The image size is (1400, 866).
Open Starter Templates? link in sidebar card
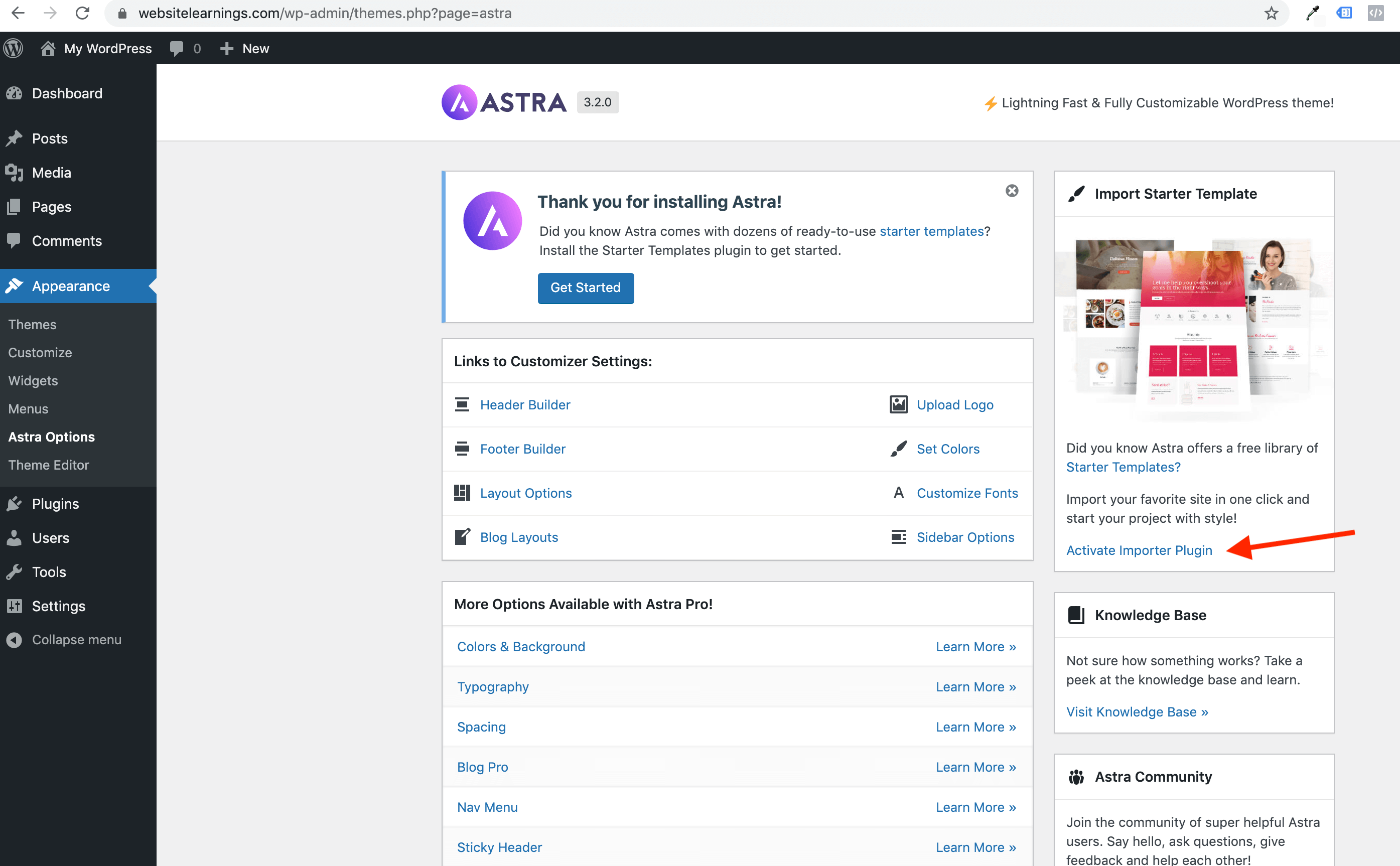[x=1124, y=467]
